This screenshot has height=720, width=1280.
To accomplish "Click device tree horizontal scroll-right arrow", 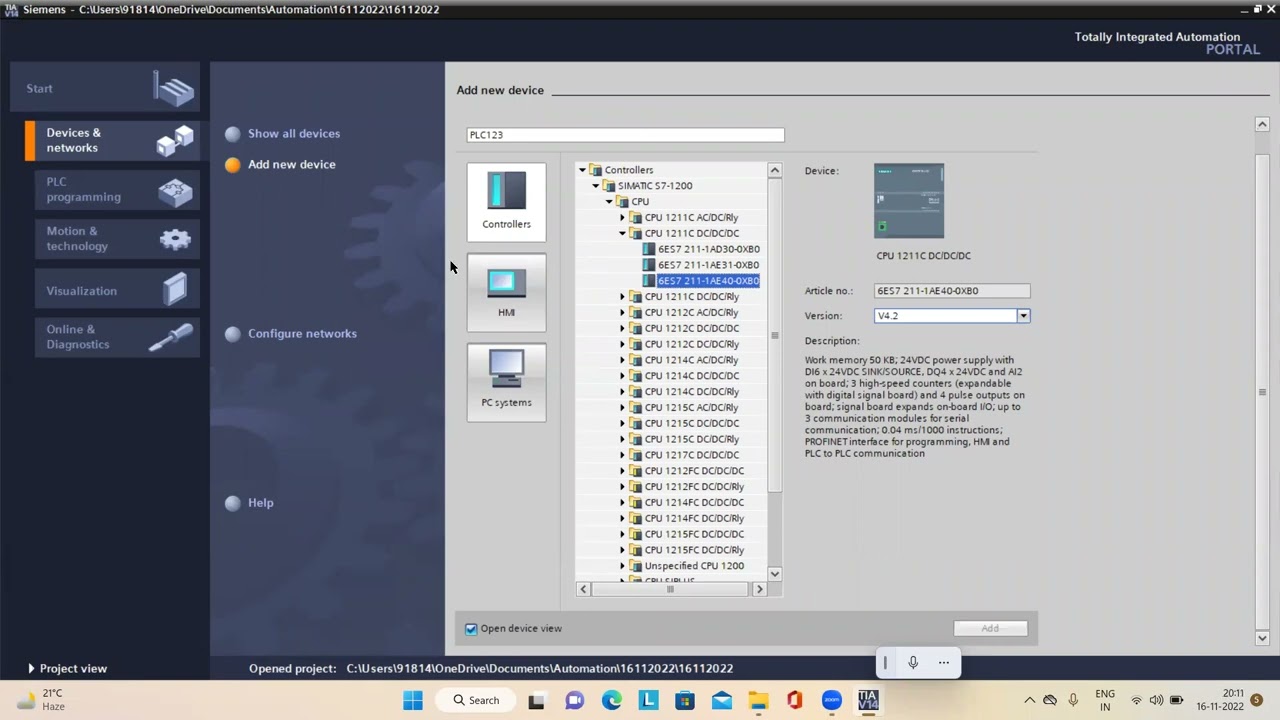I will 759,589.
